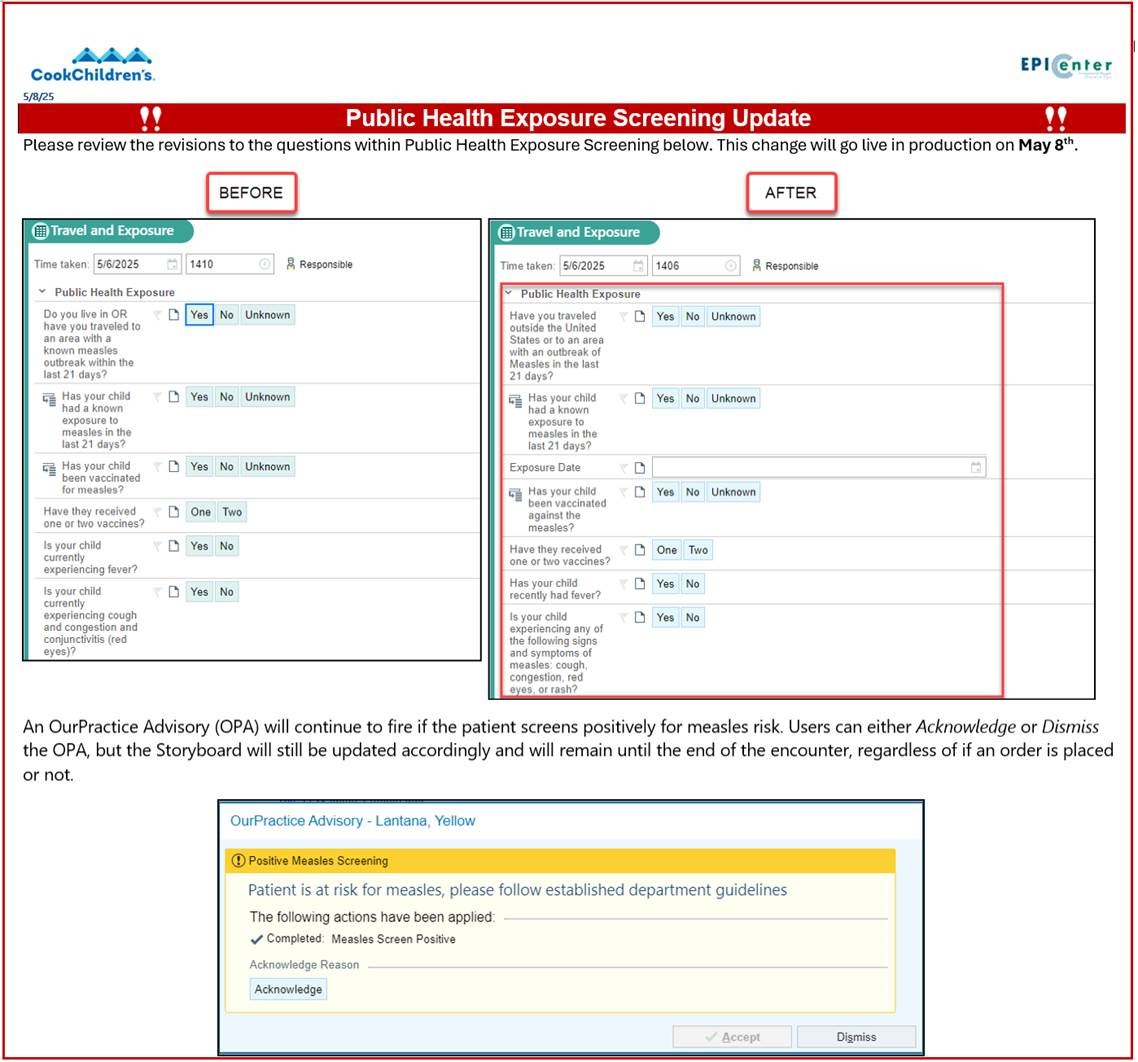The image size is (1138, 1062).
Task: Click the EPICenter logo
Action: (1065, 65)
